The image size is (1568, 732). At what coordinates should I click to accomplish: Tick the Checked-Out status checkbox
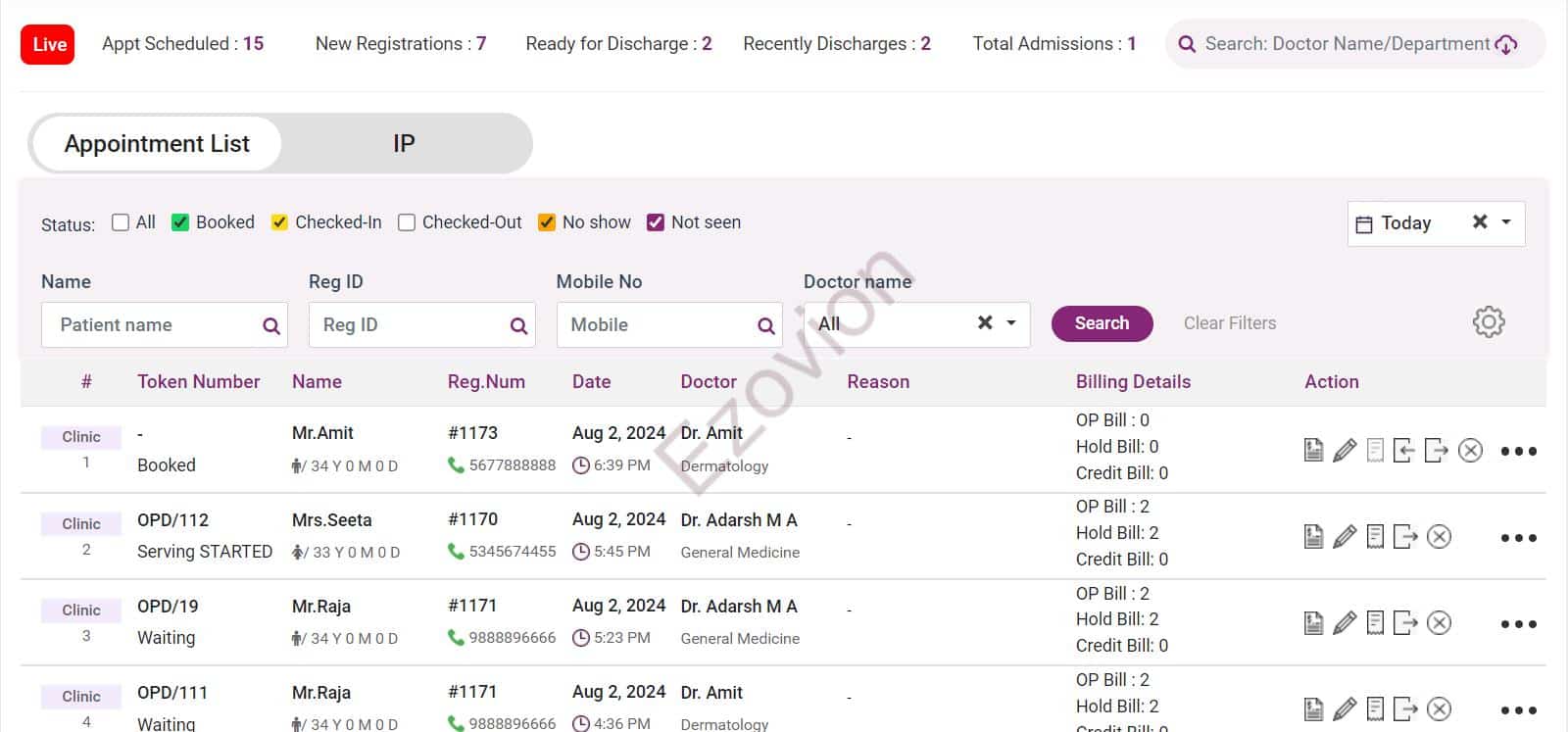pos(407,222)
